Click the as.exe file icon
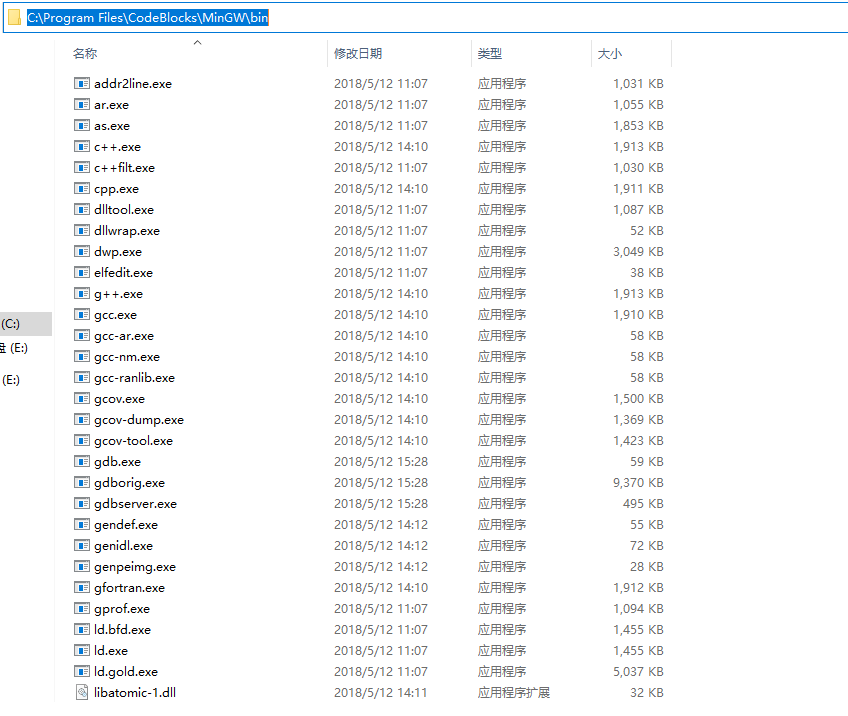Viewport: 848px width, 716px height. (x=82, y=125)
